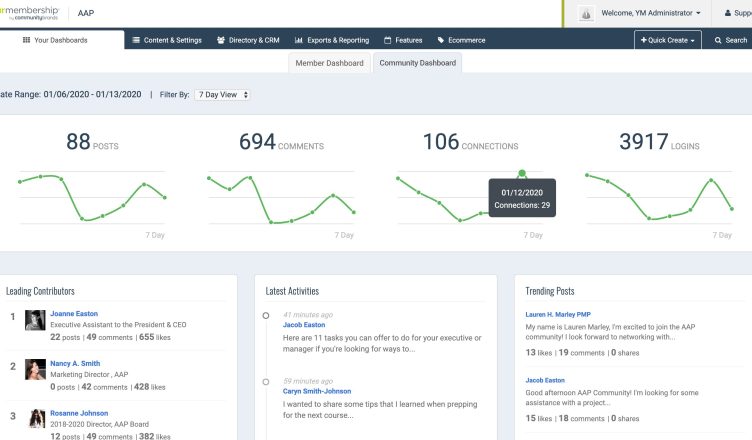752x440 pixels.
Task: Open the 7 Day View filter dropdown
Action: [221, 94]
